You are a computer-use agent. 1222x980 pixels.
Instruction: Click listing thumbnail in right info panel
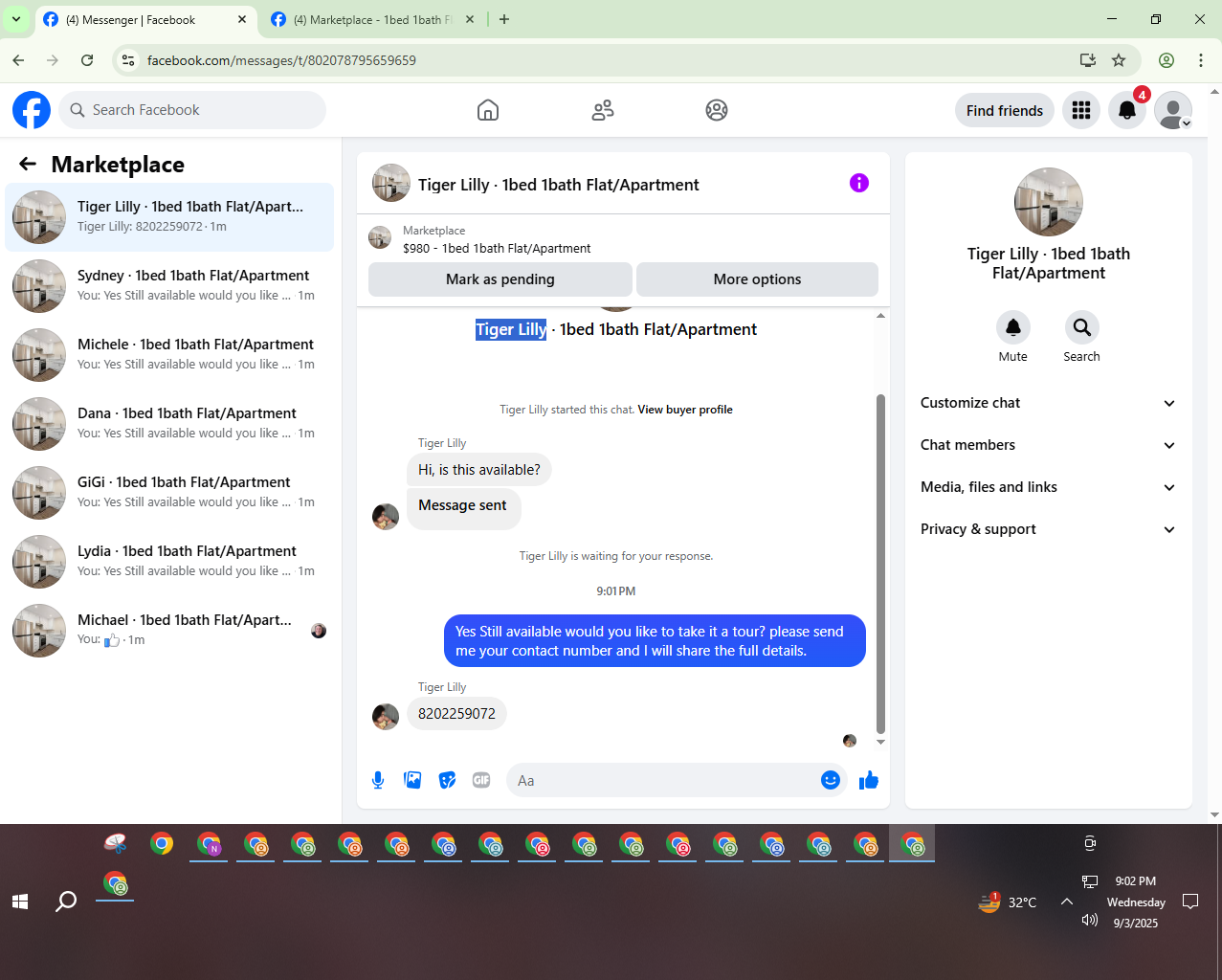[x=1049, y=202]
